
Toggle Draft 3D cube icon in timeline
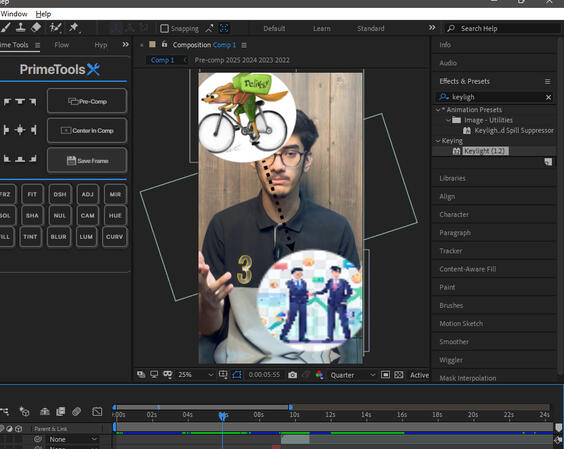(24, 411)
